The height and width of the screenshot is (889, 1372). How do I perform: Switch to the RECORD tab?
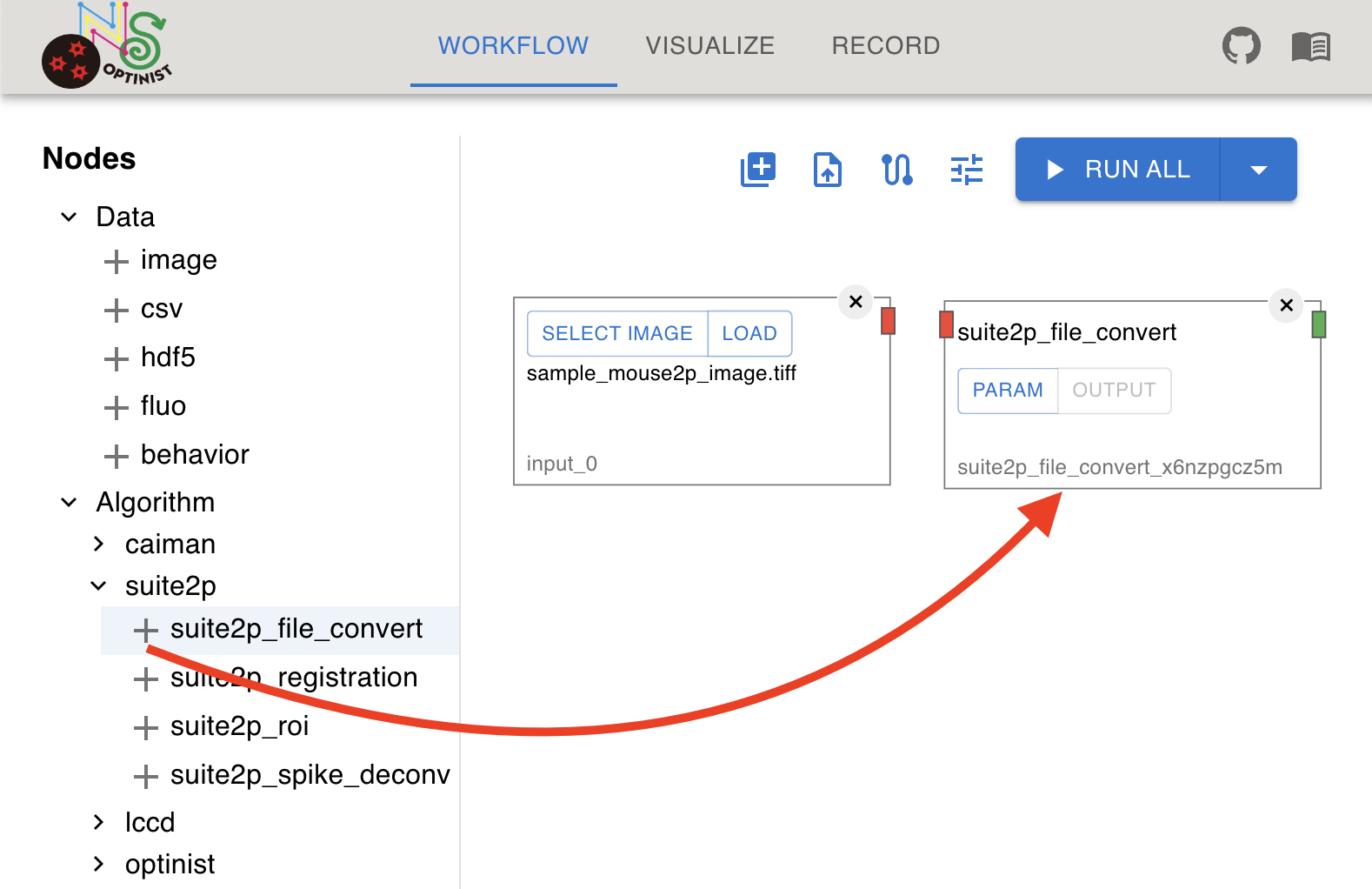pyautogui.click(x=886, y=45)
